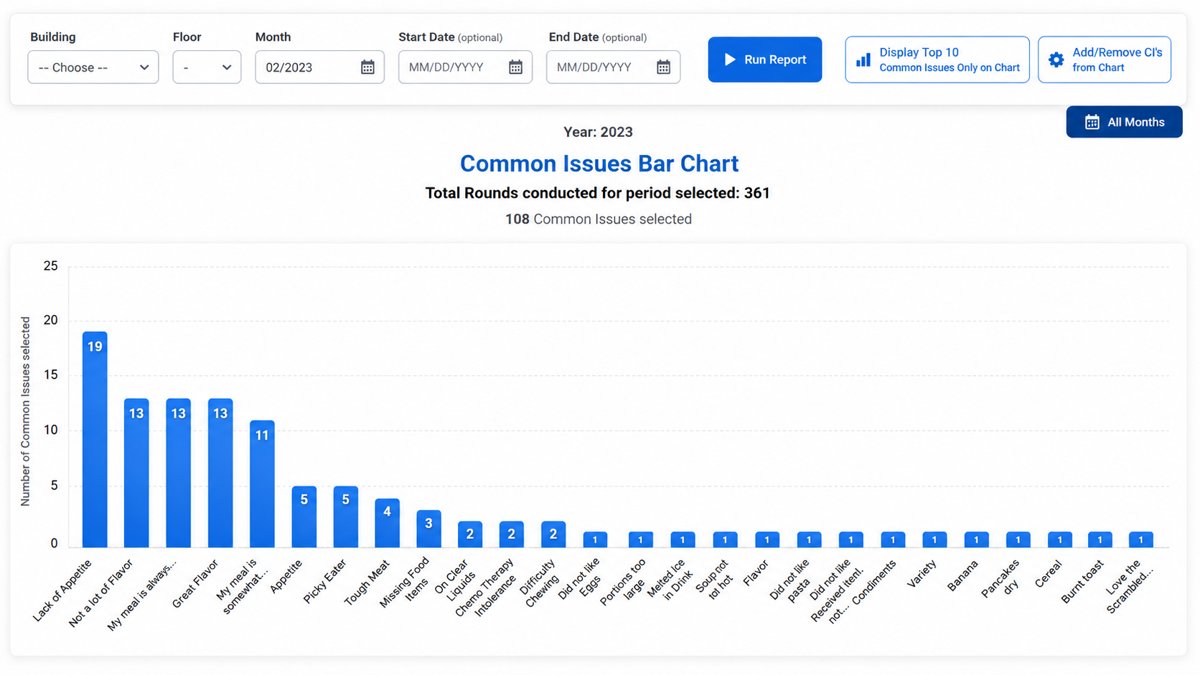Screen dimensions: 1200x675
Task: Open the Start Date calendar icon
Action: coord(515,67)
